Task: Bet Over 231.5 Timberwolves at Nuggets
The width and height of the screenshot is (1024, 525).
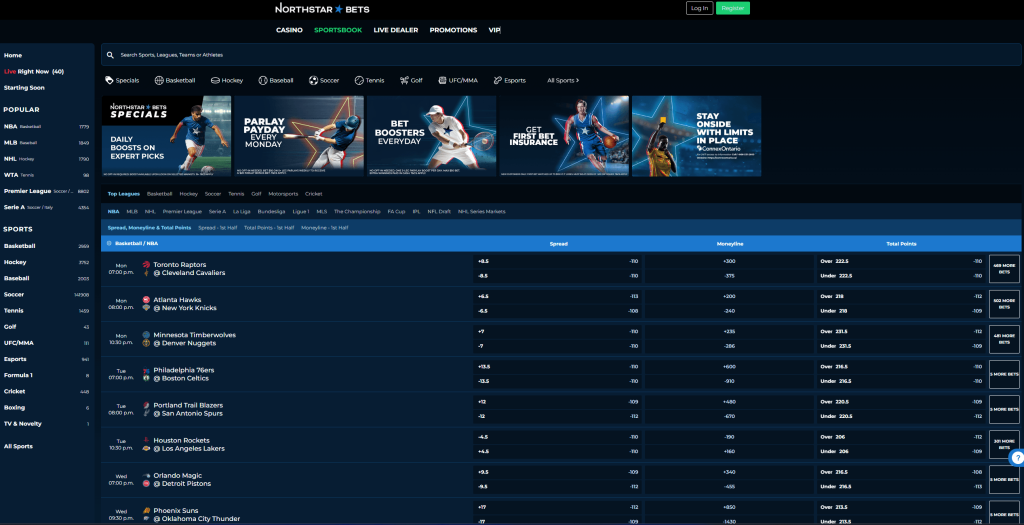Action: 901,332
